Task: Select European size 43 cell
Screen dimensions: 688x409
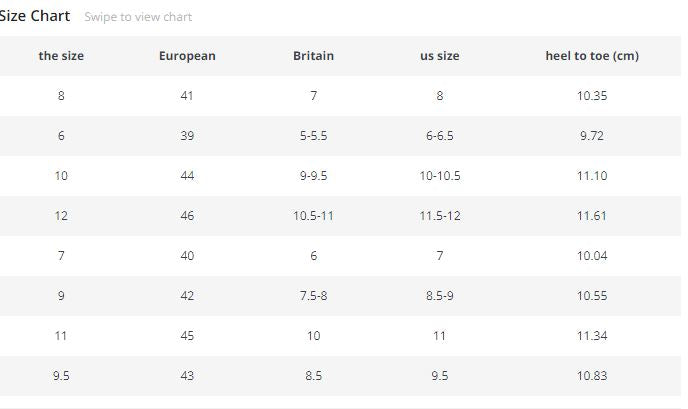Action: click(187, 376)
